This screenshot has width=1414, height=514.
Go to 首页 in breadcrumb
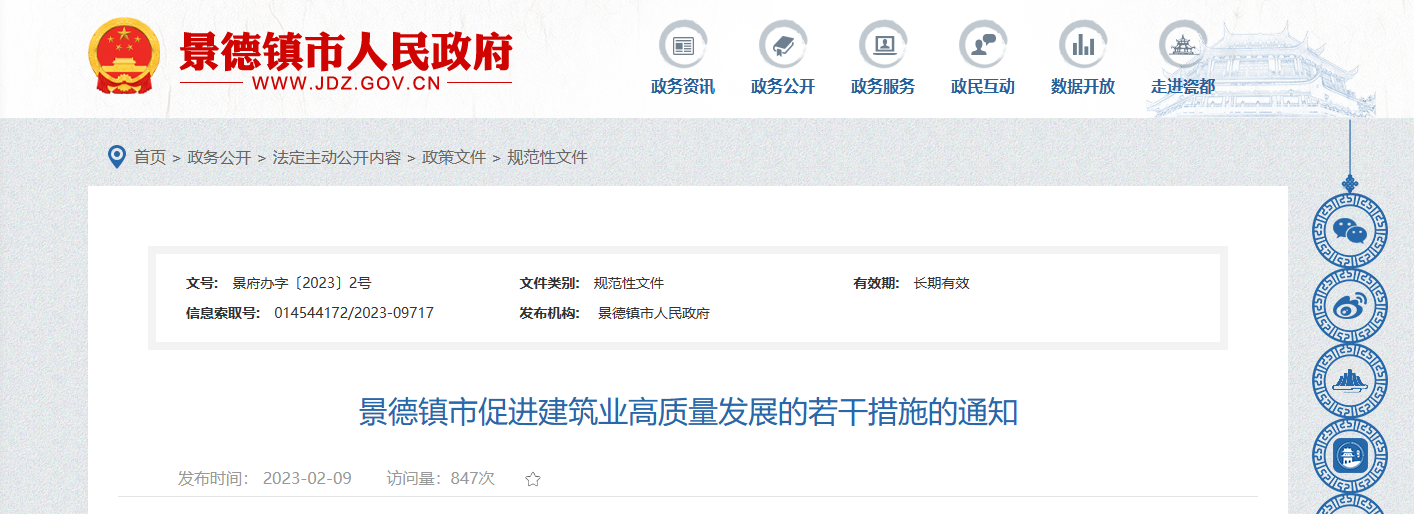150,157
